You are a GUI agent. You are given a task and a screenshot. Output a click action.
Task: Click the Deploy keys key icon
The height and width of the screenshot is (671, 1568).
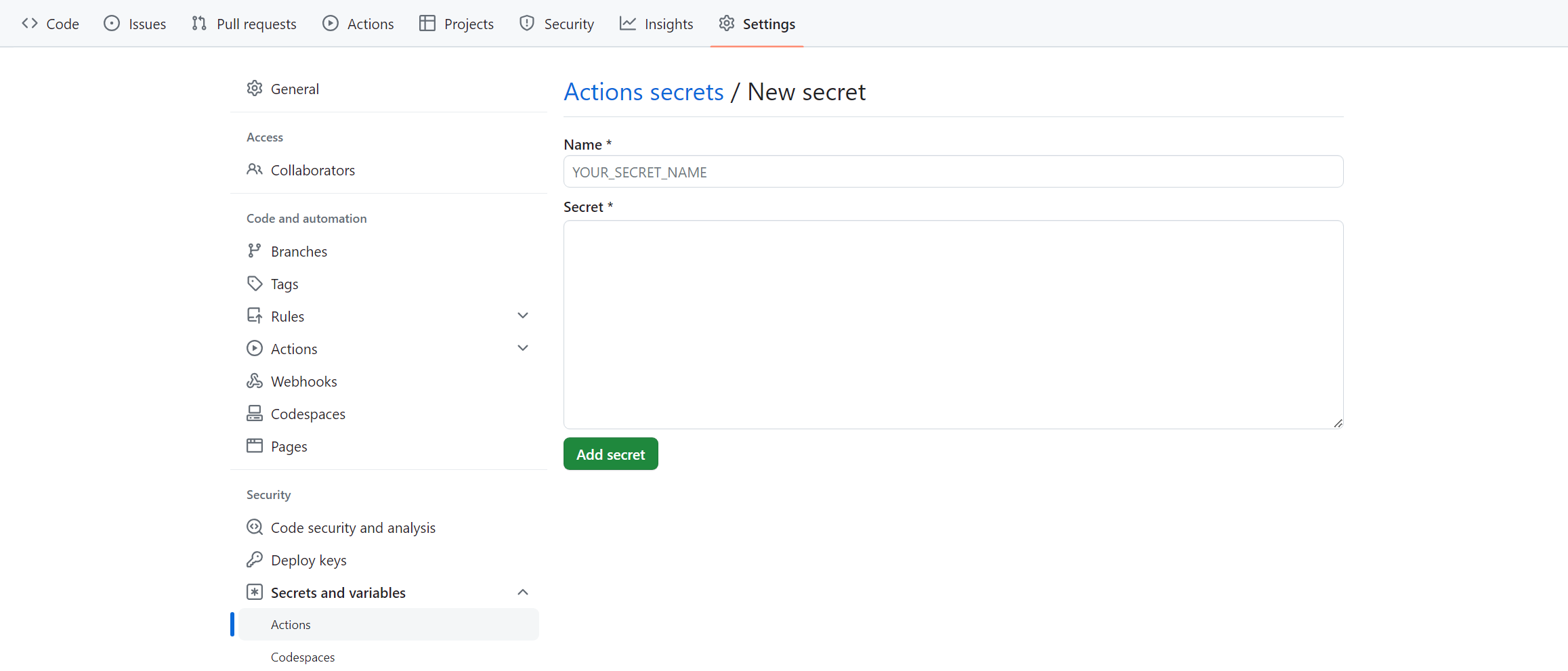255,560
